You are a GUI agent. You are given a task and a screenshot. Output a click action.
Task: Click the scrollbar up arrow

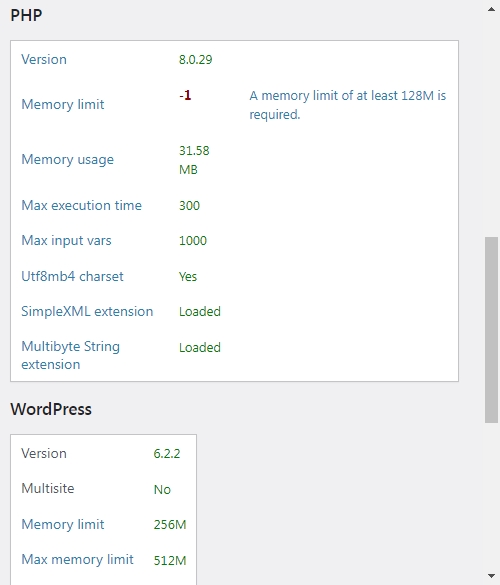point(491,9)
